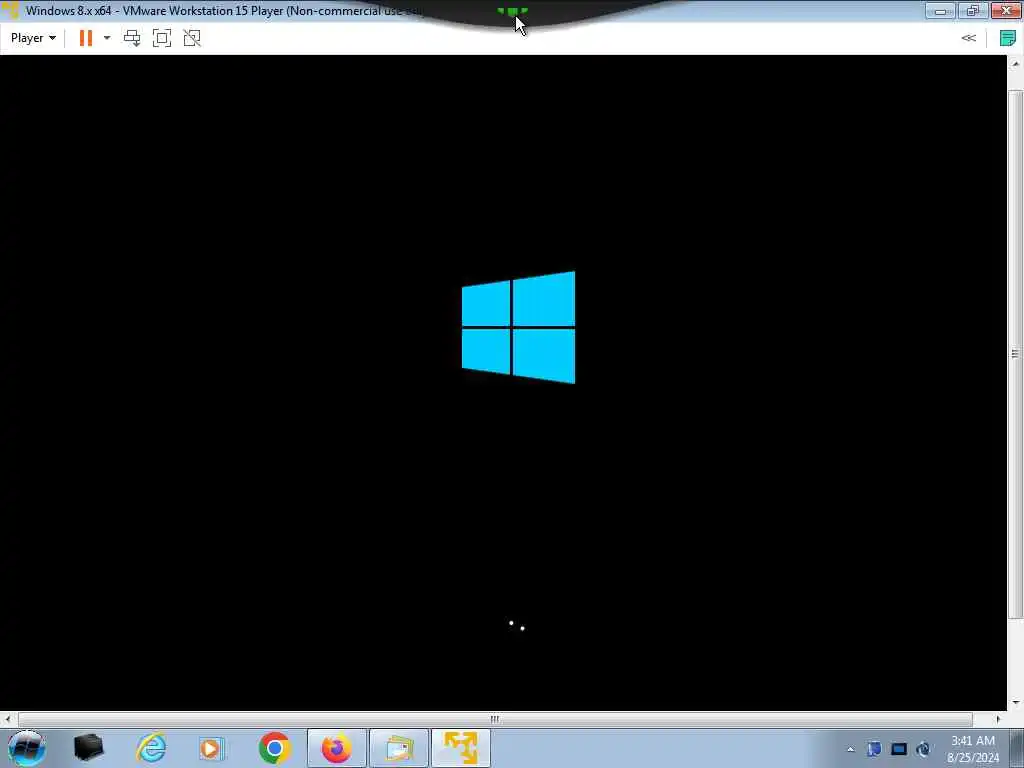This screenshot has width=1024, height=768.
Task: Click the Windows logo in the VM screen
Action: point(519,327)
